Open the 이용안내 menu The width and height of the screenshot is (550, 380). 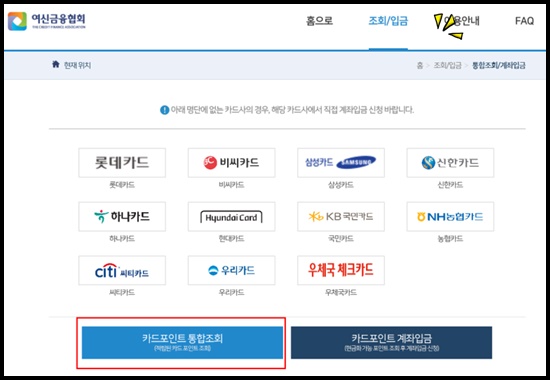pos(461,21)
